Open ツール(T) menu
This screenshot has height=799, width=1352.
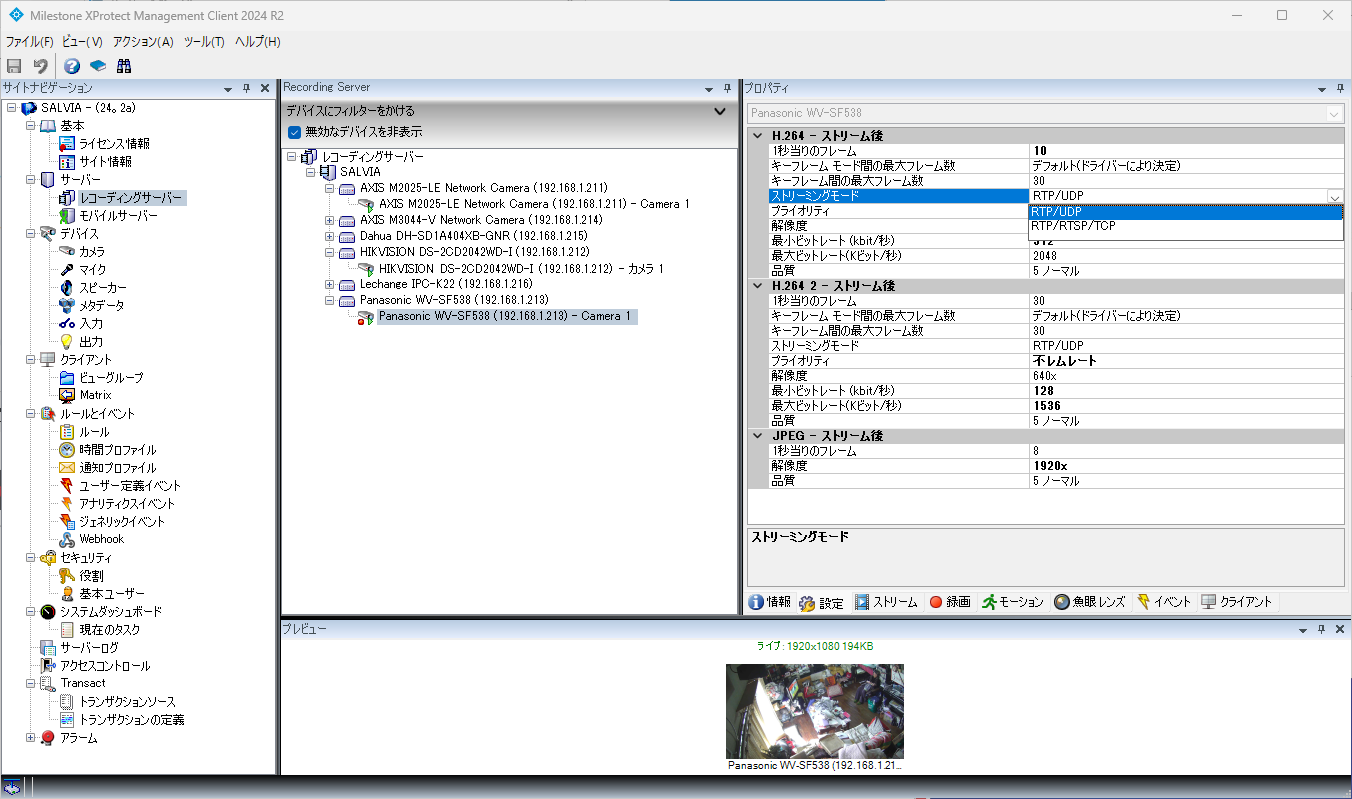tap(204, 42)
